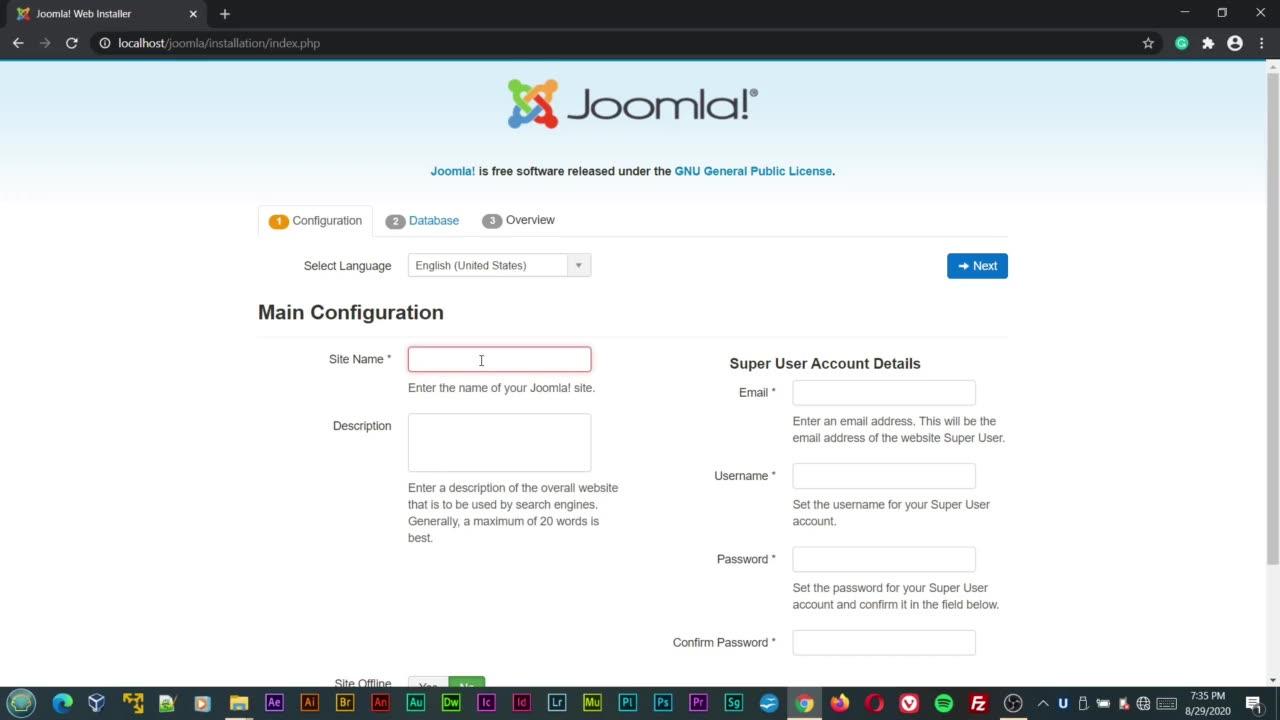Open the Joomla! link in the license line
Image resolution: width=1280 pixels, height=720 pixels.
pyautogui.click(x=453, y=171)
